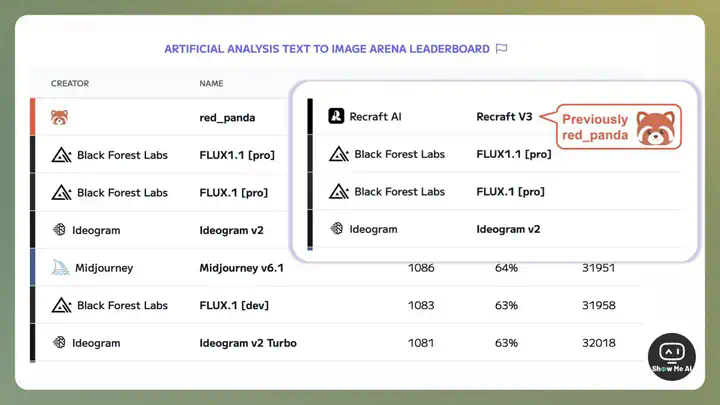720x405 pixels.
Task: Open the leaderboard title link
Action: pos(327,49)
